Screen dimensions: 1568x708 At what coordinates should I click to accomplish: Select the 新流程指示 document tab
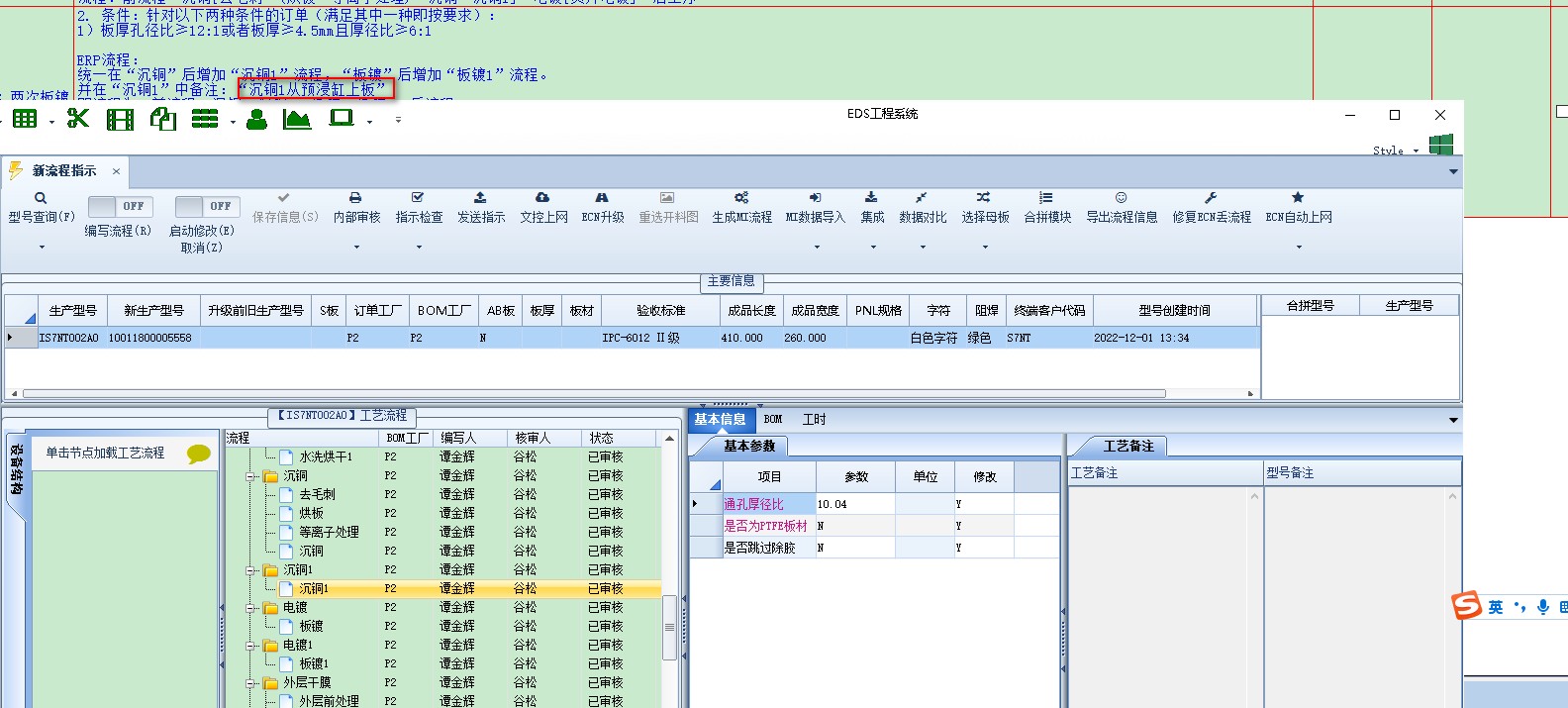coord(64,171)
